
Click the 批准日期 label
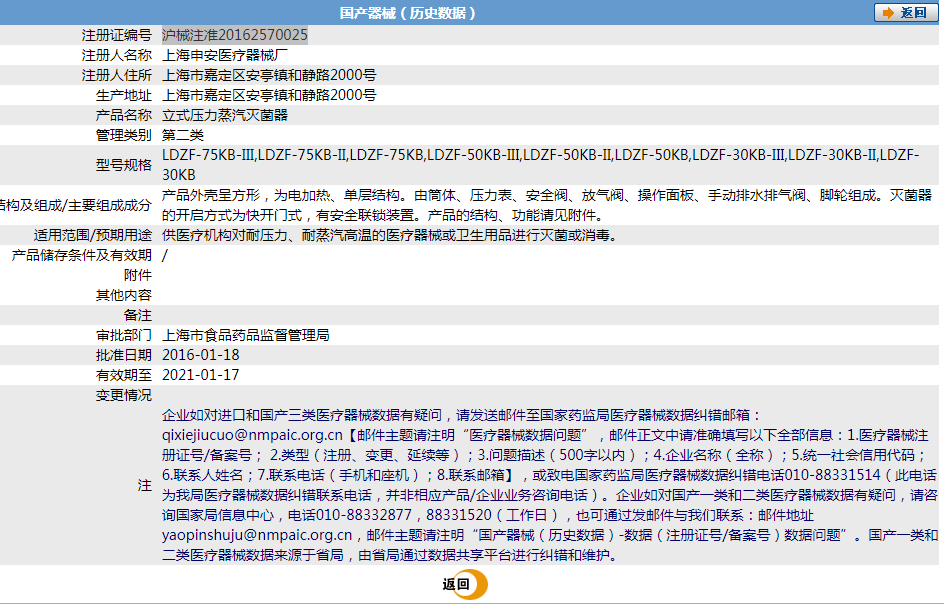(124, 355)
